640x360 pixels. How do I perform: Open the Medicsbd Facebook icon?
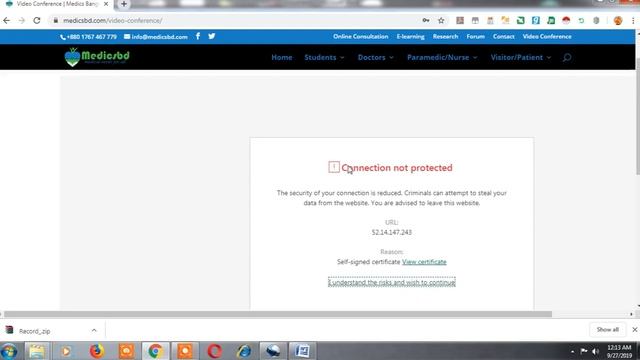pyautogui.click(x=198, y=36)
